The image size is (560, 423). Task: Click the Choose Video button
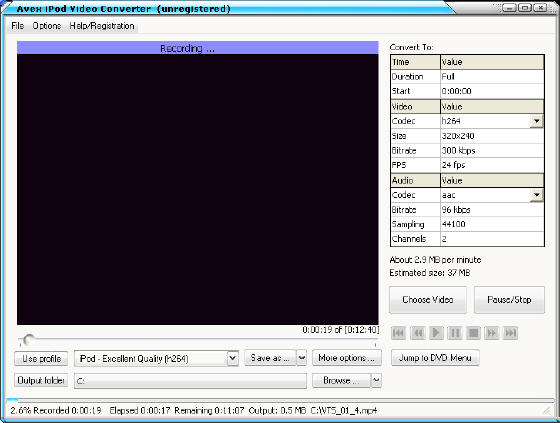point(428,299)
